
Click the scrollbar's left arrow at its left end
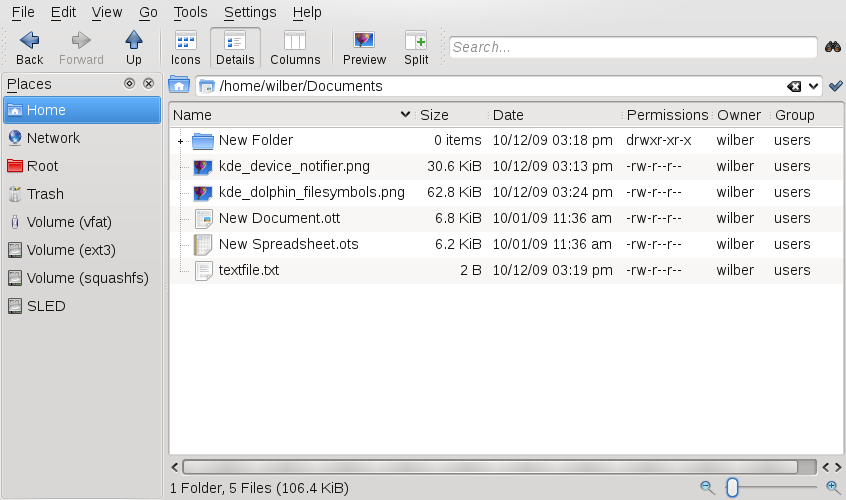[x=174, y=467]
